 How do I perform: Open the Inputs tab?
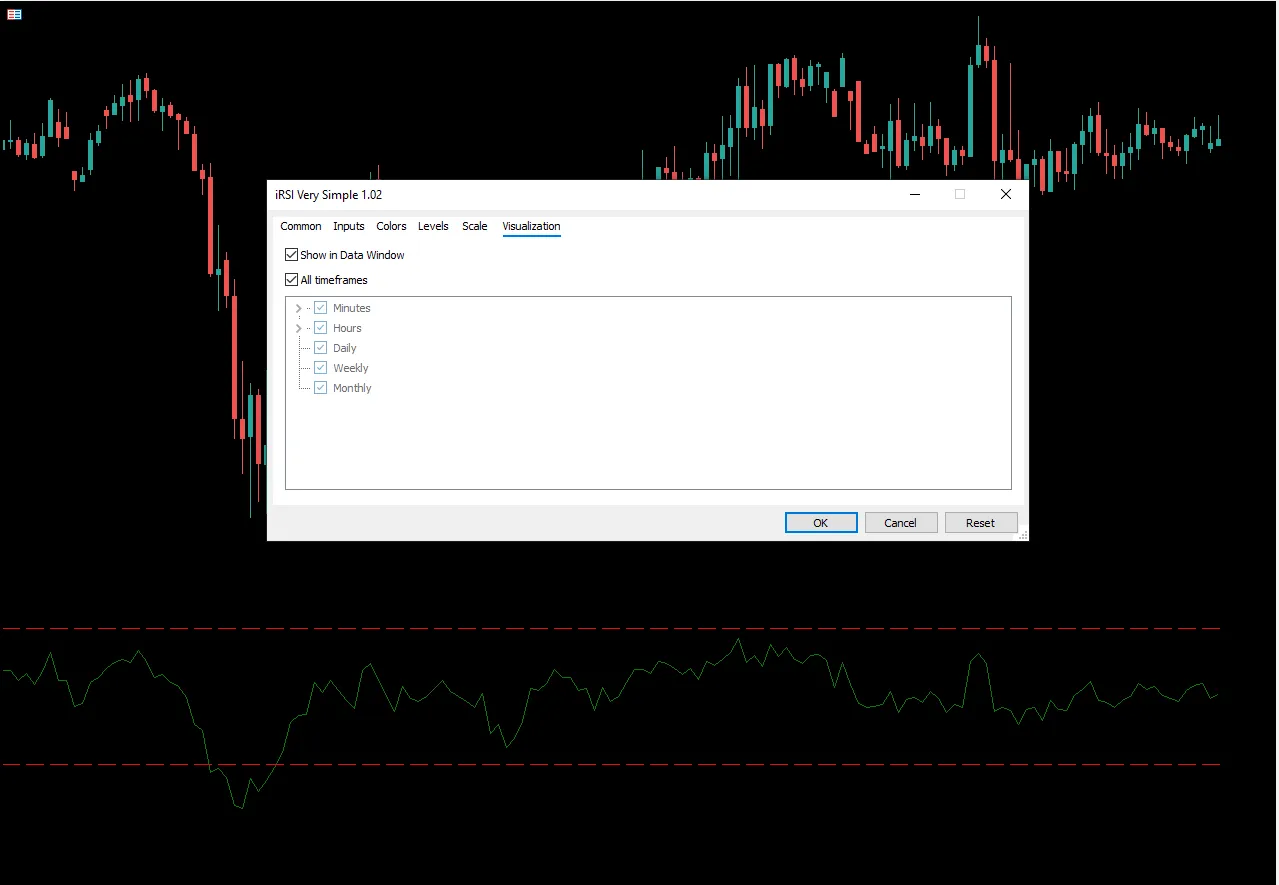point(349,226)
